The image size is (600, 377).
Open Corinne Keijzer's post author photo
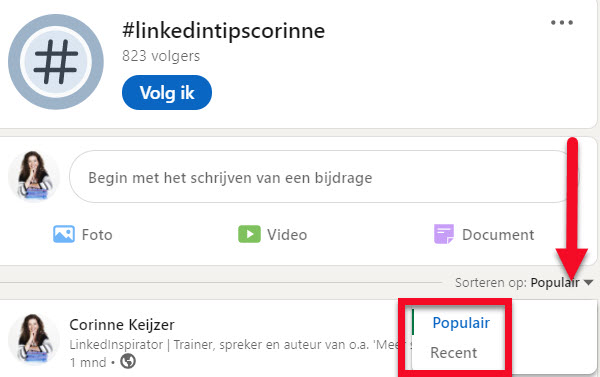(34, 339)
